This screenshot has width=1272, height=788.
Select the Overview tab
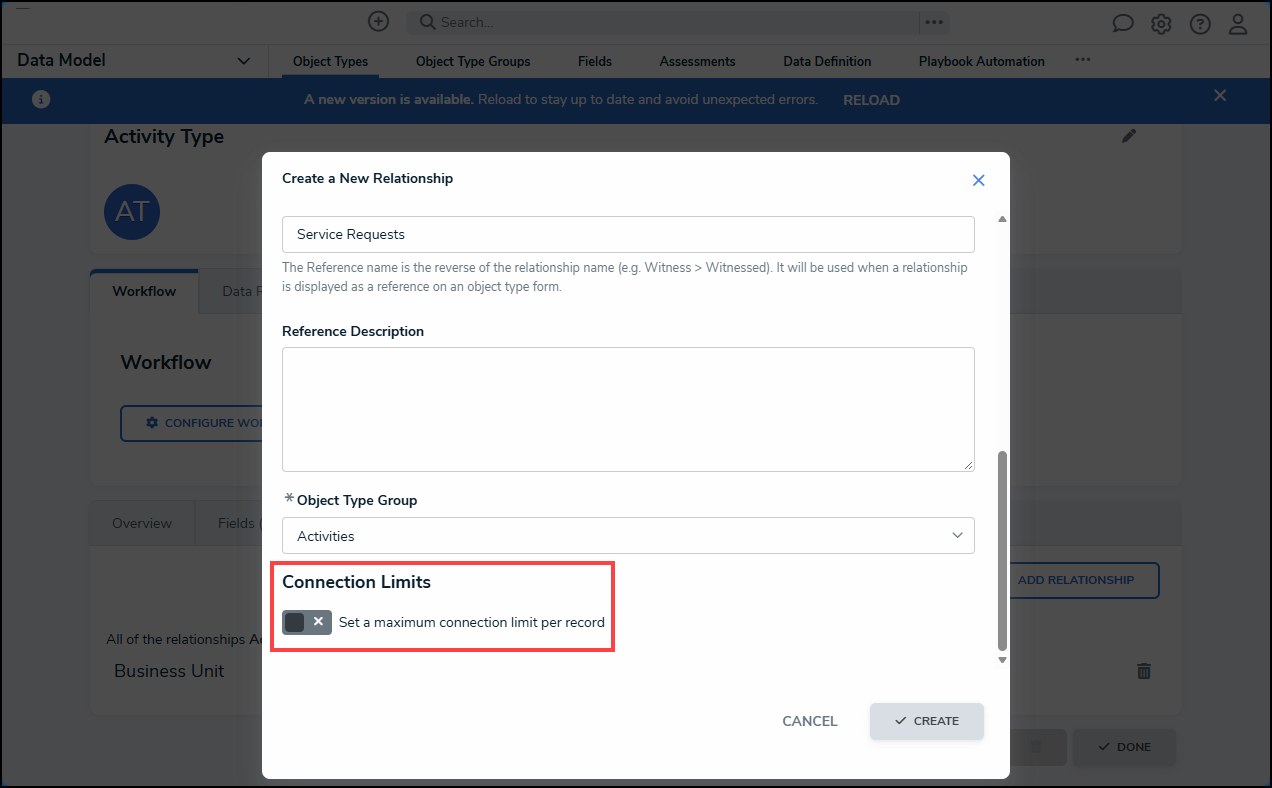click(x=142, y=523)
